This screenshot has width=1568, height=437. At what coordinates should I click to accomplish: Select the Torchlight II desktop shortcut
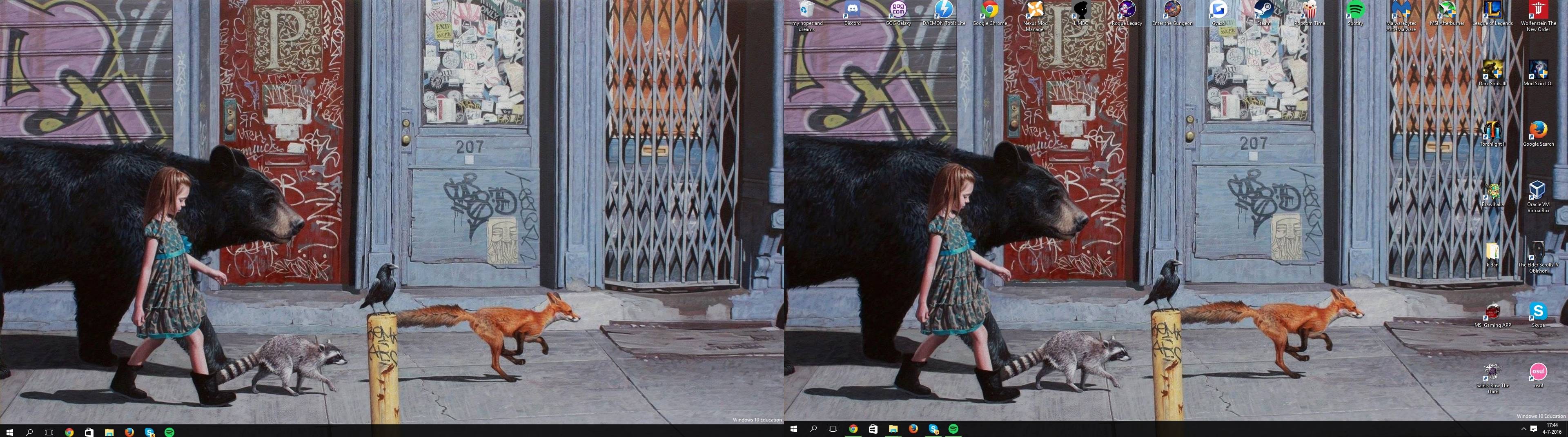[1492, 134]
